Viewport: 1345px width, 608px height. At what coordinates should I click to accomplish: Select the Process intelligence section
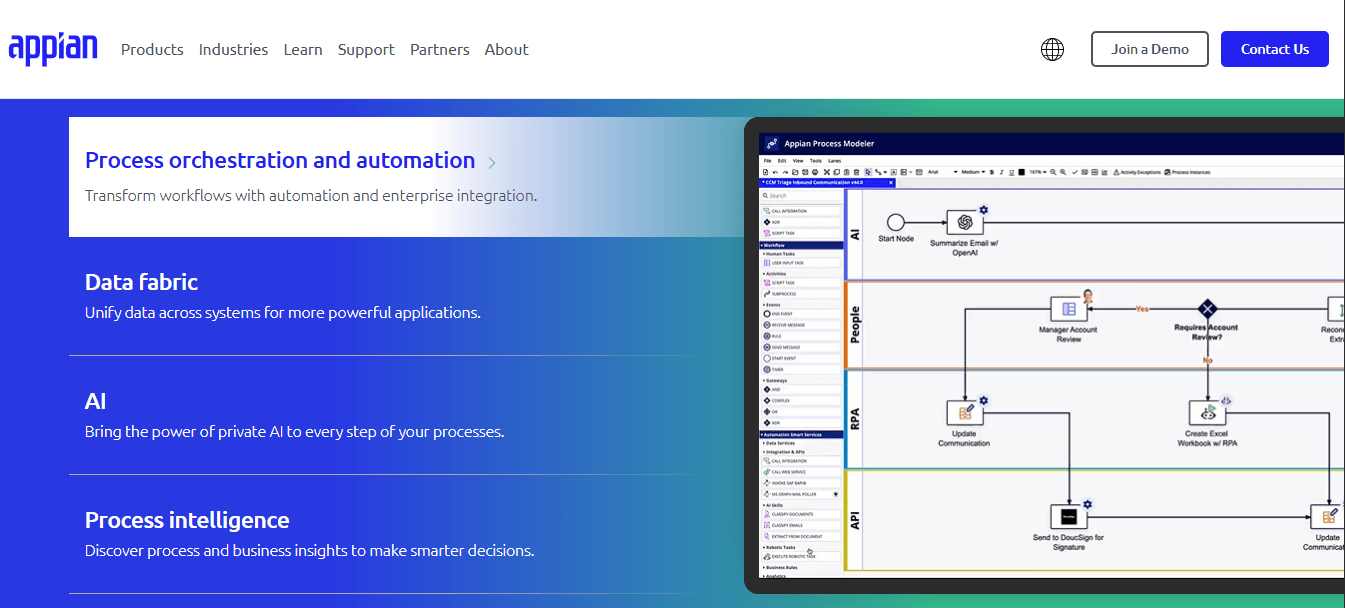(x=385, y=534)
